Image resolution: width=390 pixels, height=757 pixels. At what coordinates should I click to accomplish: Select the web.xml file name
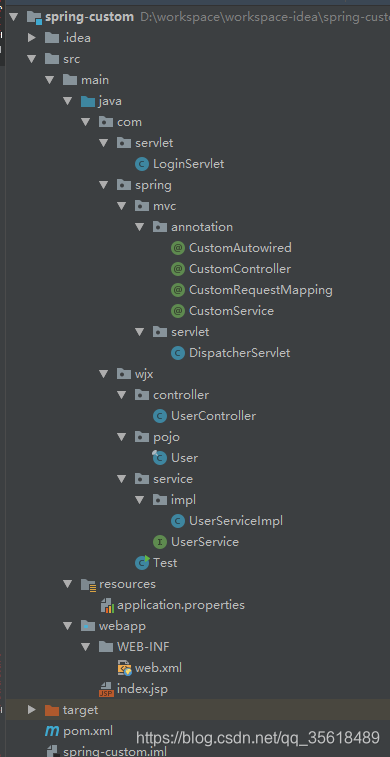(x=158, y=668)
